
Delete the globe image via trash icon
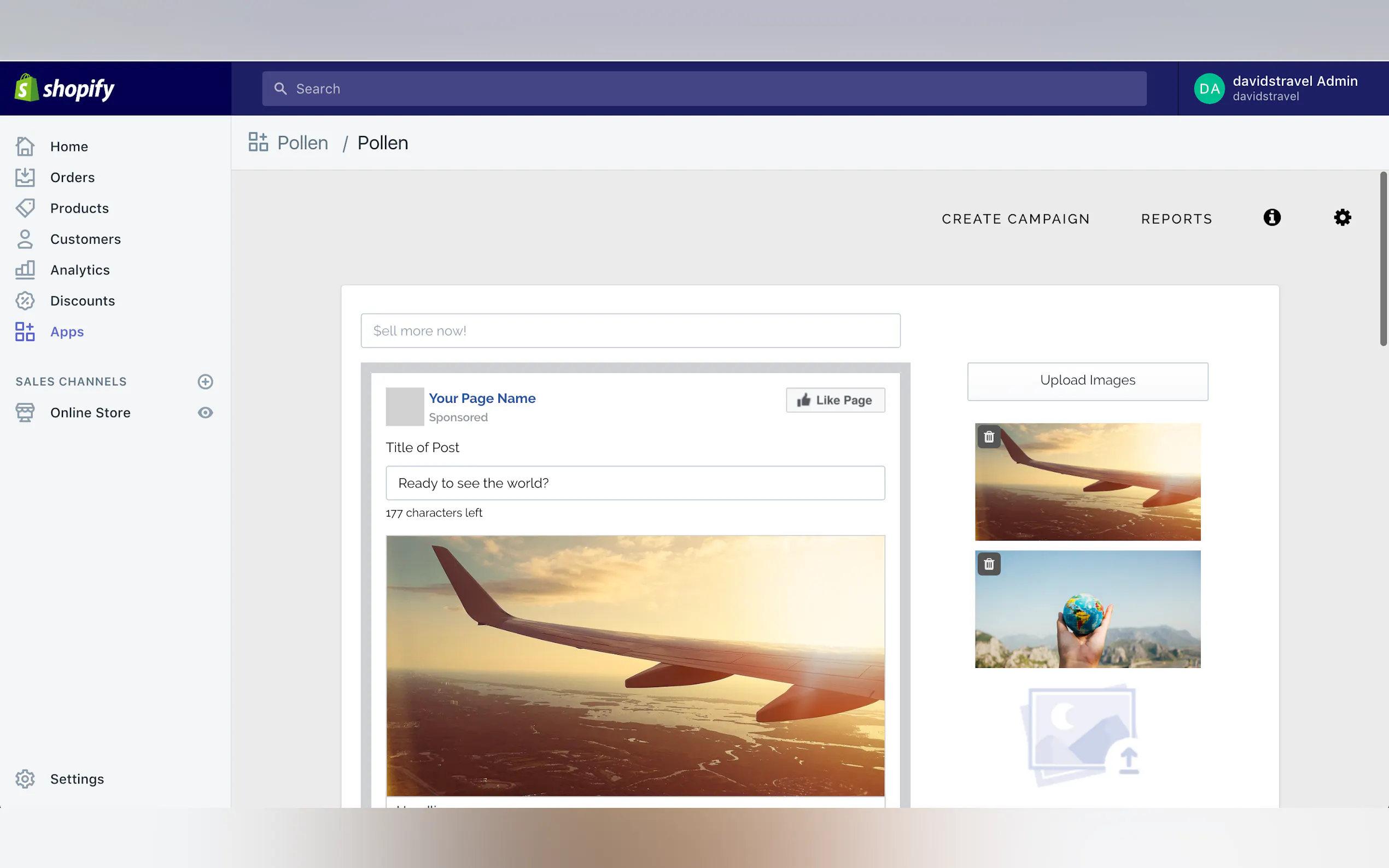pyautogui.click(x=989, y=564)
